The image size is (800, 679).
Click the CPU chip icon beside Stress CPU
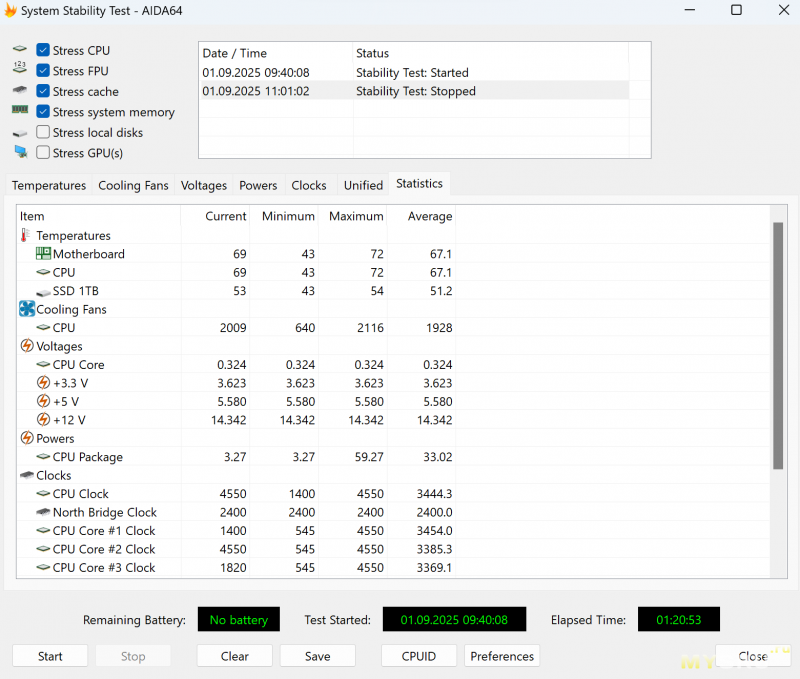20,49
